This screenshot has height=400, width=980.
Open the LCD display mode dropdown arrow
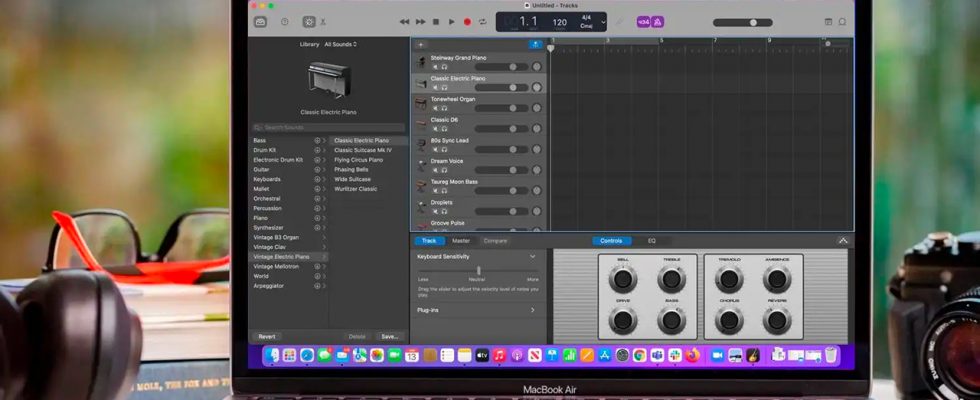pos(603,22)
